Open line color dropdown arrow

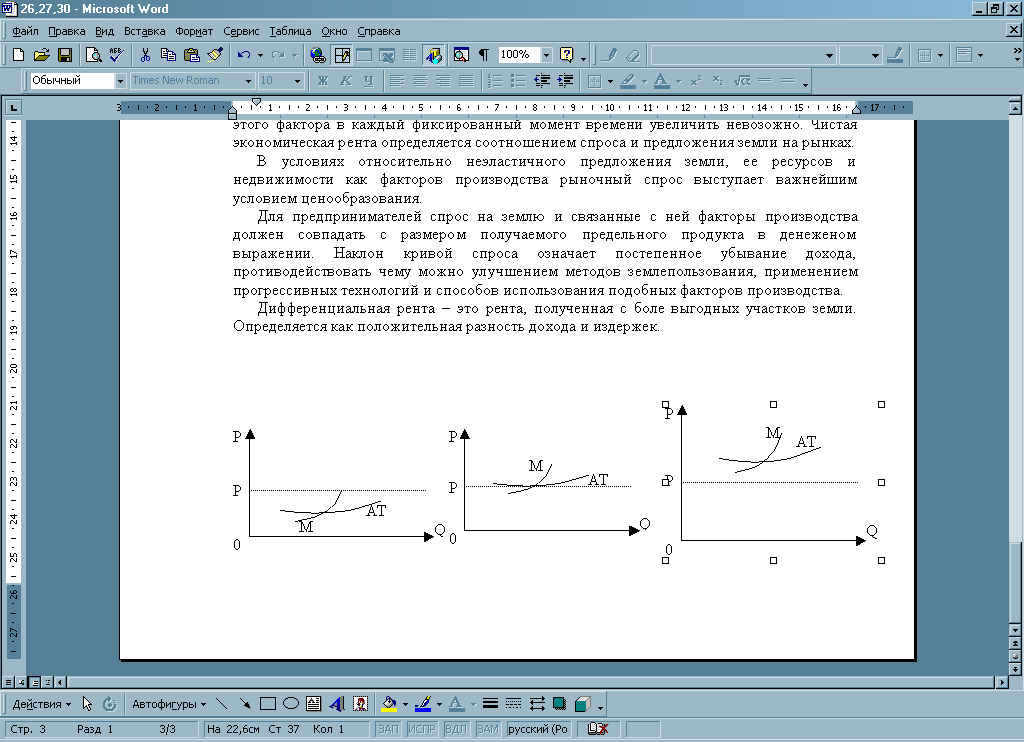(440, 704)
